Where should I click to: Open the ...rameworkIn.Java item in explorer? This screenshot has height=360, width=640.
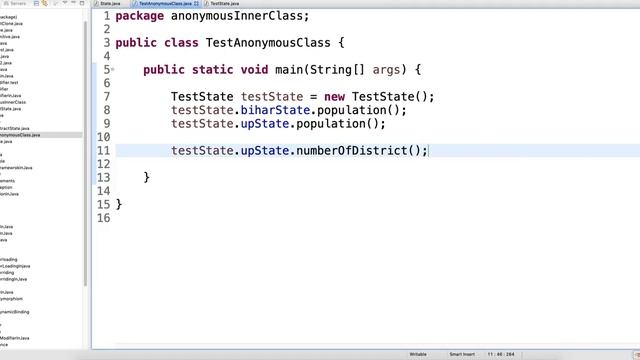click(x=16, y=168)
